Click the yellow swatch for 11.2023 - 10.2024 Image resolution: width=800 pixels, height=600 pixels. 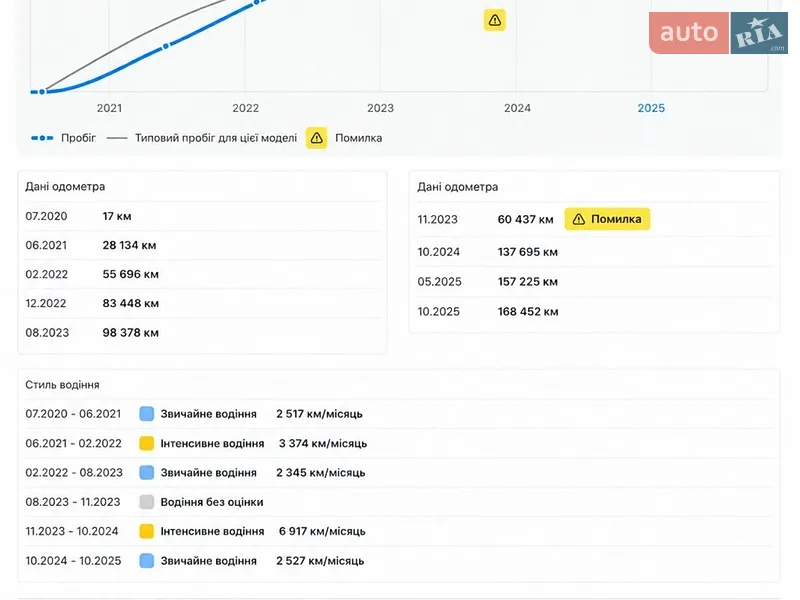(x=146, y=531)
